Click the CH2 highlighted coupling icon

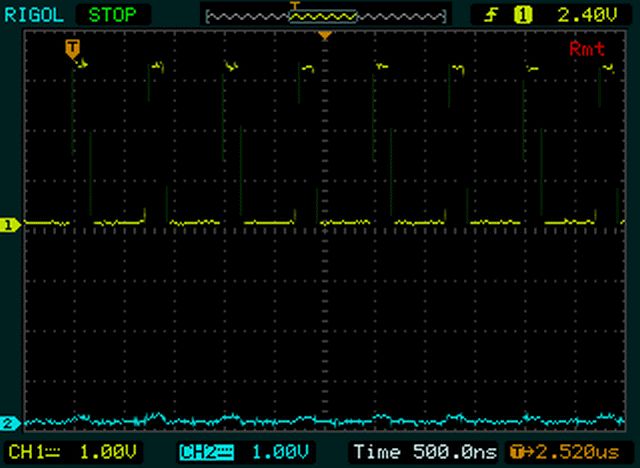click(207, 452)
